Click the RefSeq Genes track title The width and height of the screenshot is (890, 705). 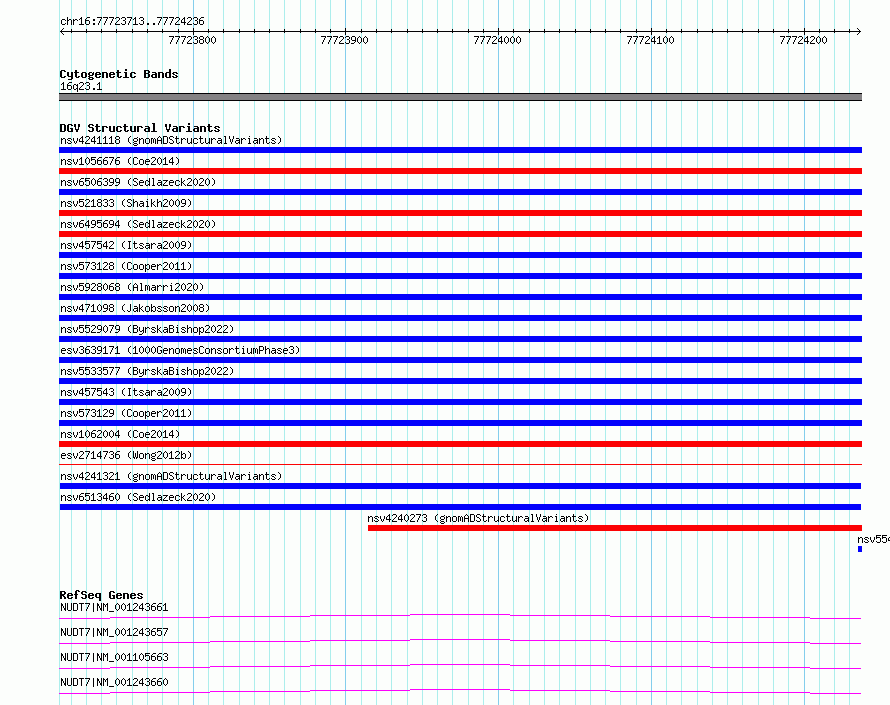pyautogui.click(x=101, y=595)
